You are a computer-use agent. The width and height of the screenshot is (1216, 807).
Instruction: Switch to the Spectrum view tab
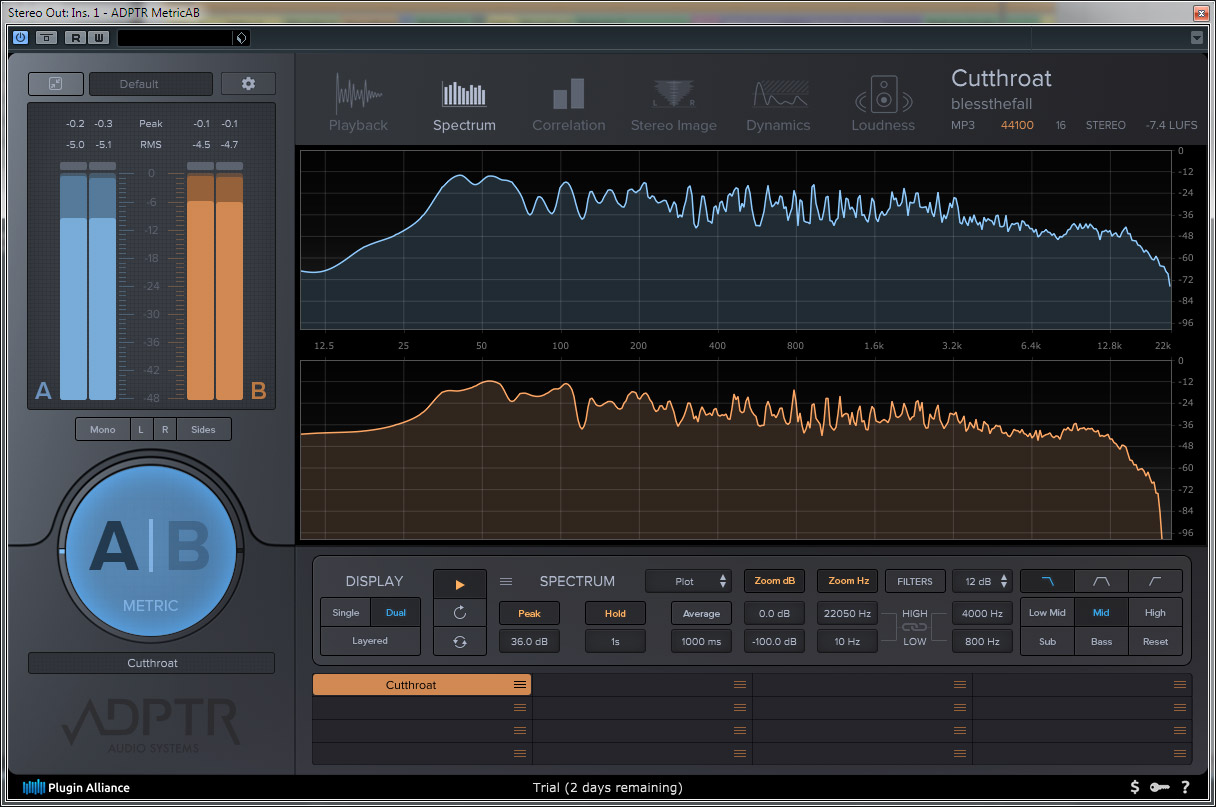pos(464,103)
